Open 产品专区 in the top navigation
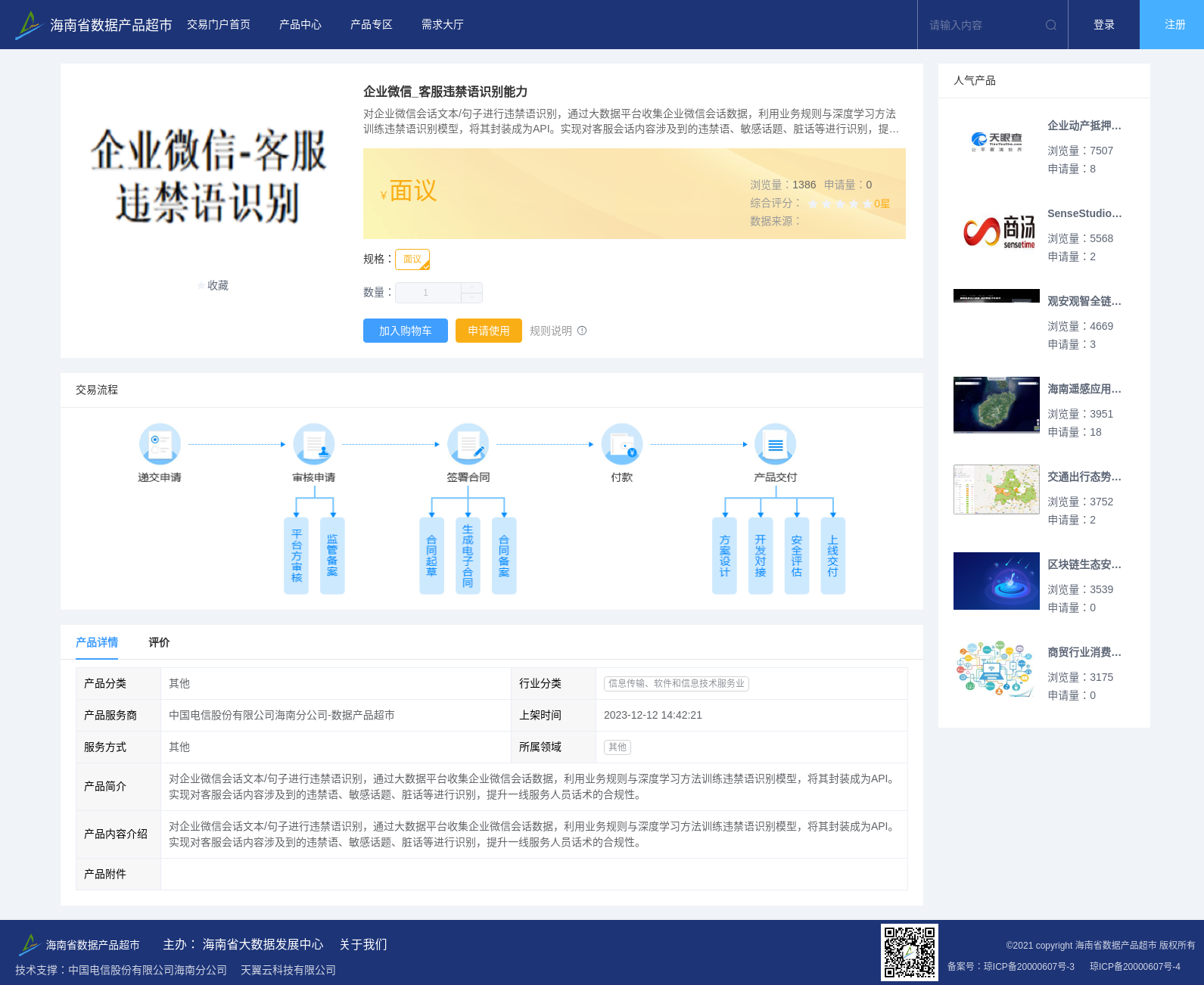The width and height of the screenshot is (1204, 985). [372, 25]
